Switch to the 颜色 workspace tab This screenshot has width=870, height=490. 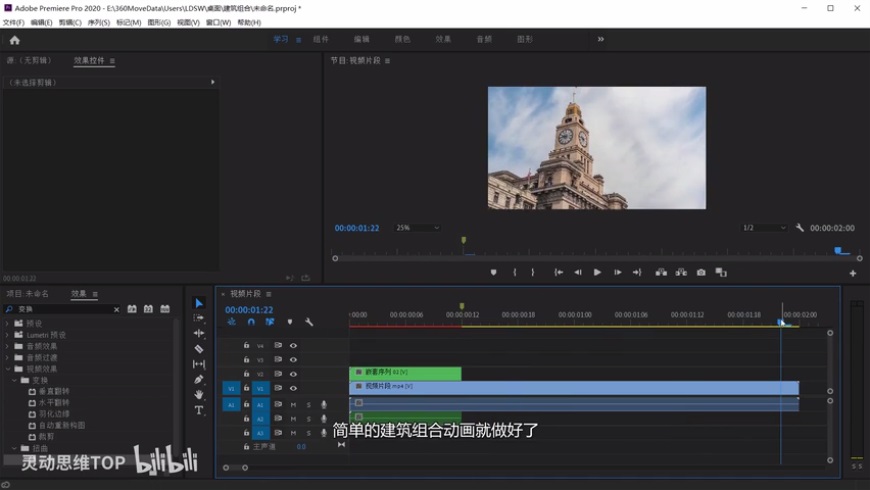point(402,39)
